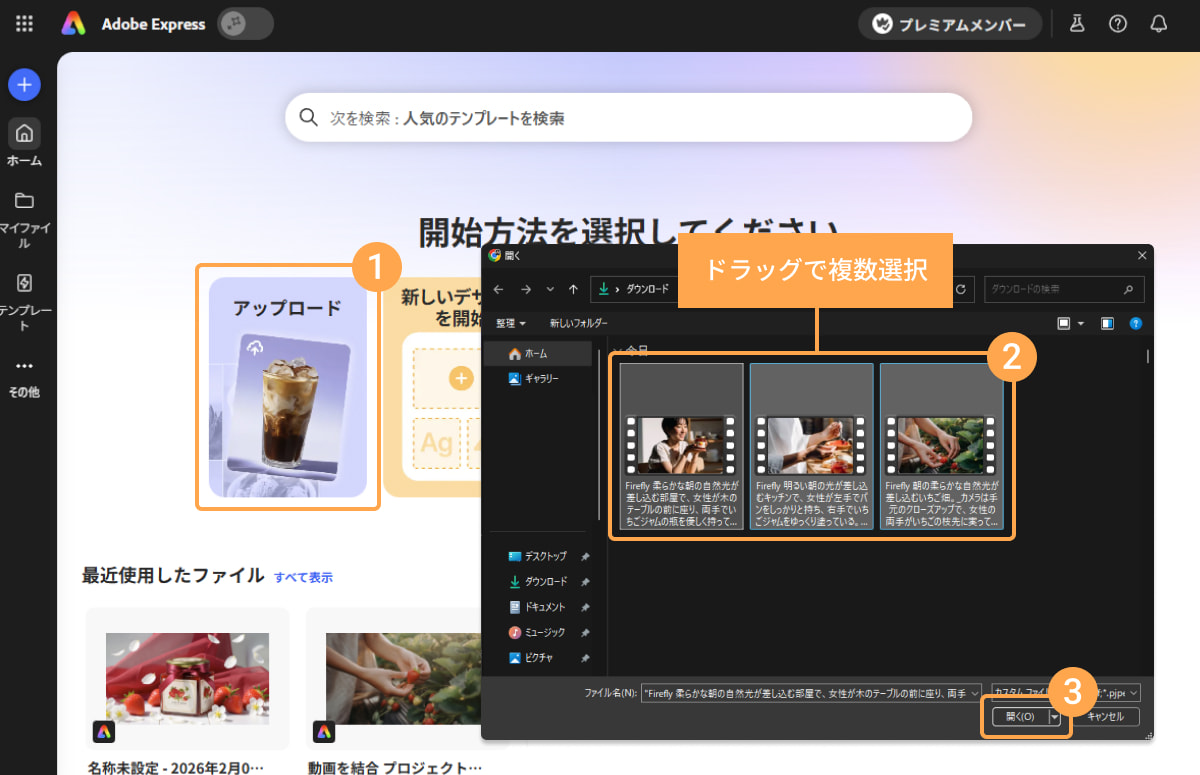This screenshot has height=775, width=1200.
Task: Toggle the switch beside Adobe Express logo
Action: (245, 24)
